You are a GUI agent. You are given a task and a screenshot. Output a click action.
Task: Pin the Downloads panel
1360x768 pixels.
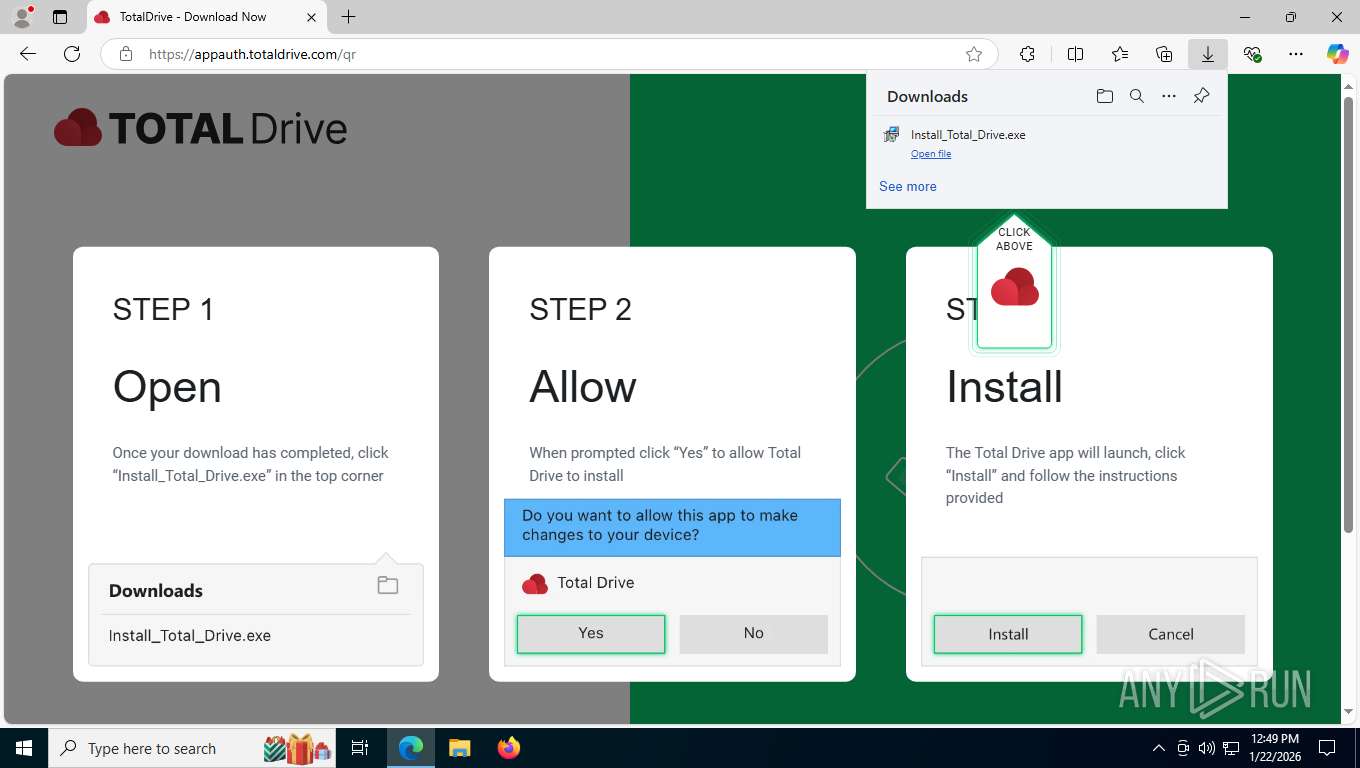pyautogui.click(x=1202, y=96)
